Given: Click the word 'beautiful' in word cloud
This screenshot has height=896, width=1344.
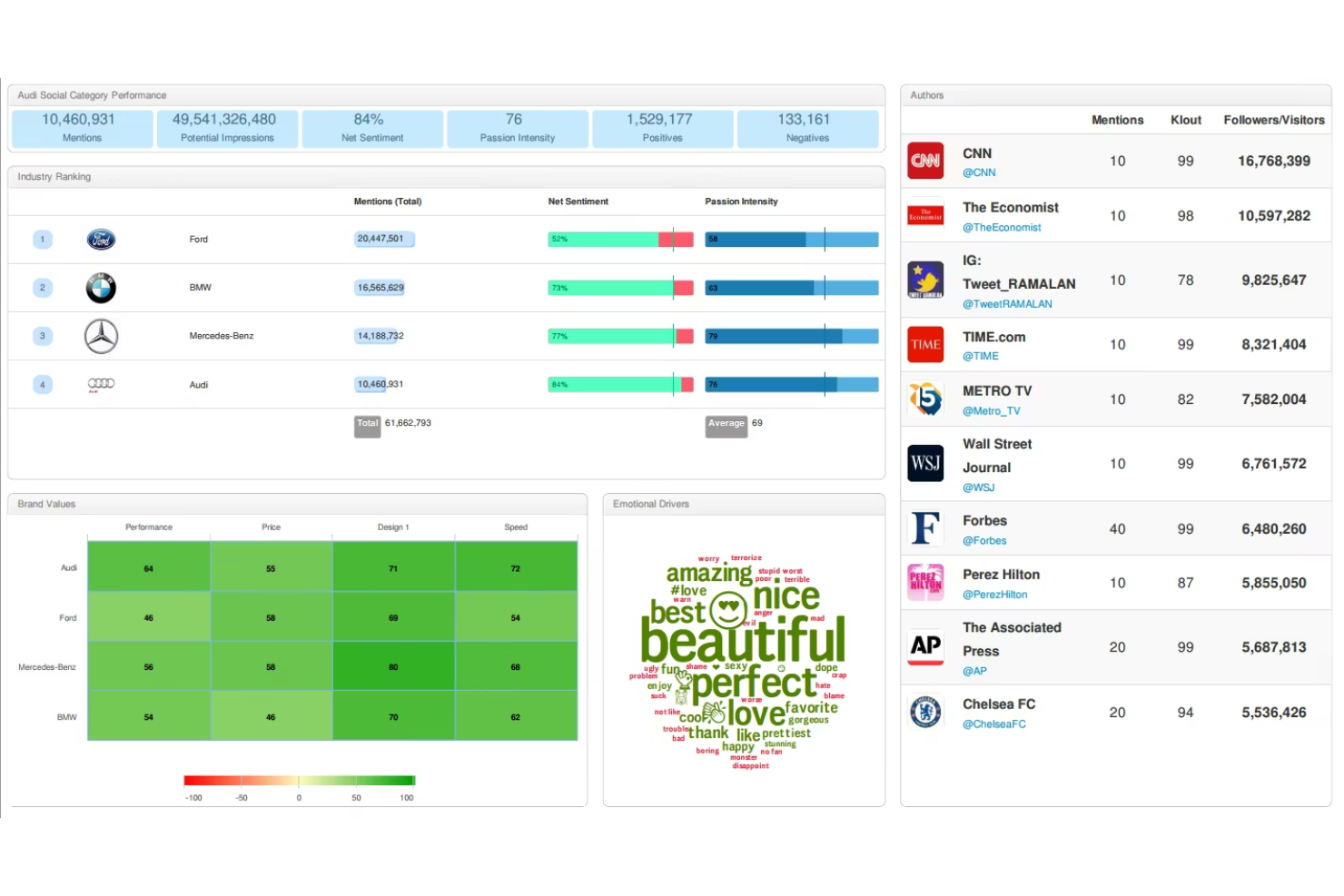Looking at the screenshot, I should pos(744,640).
